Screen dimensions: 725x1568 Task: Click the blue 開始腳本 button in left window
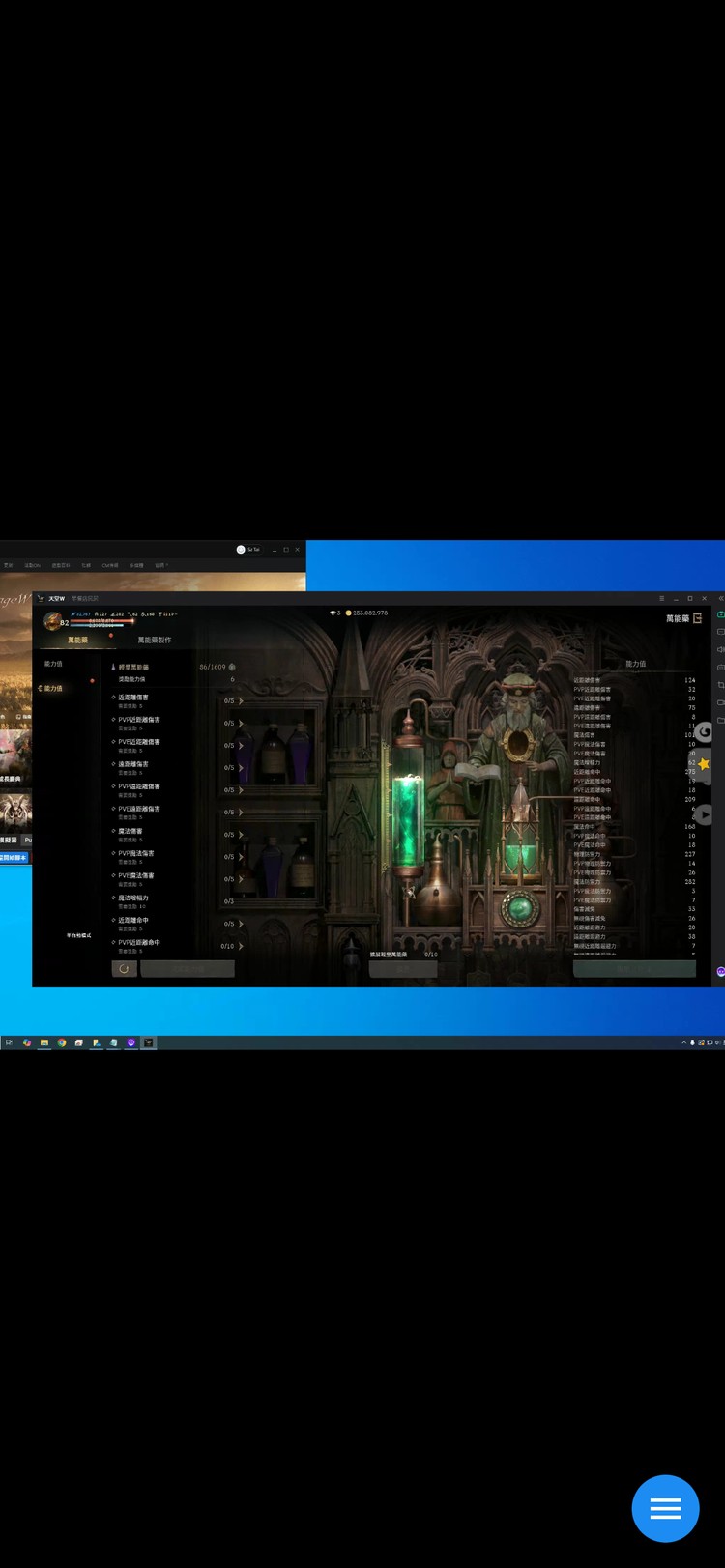click(14, 857)
